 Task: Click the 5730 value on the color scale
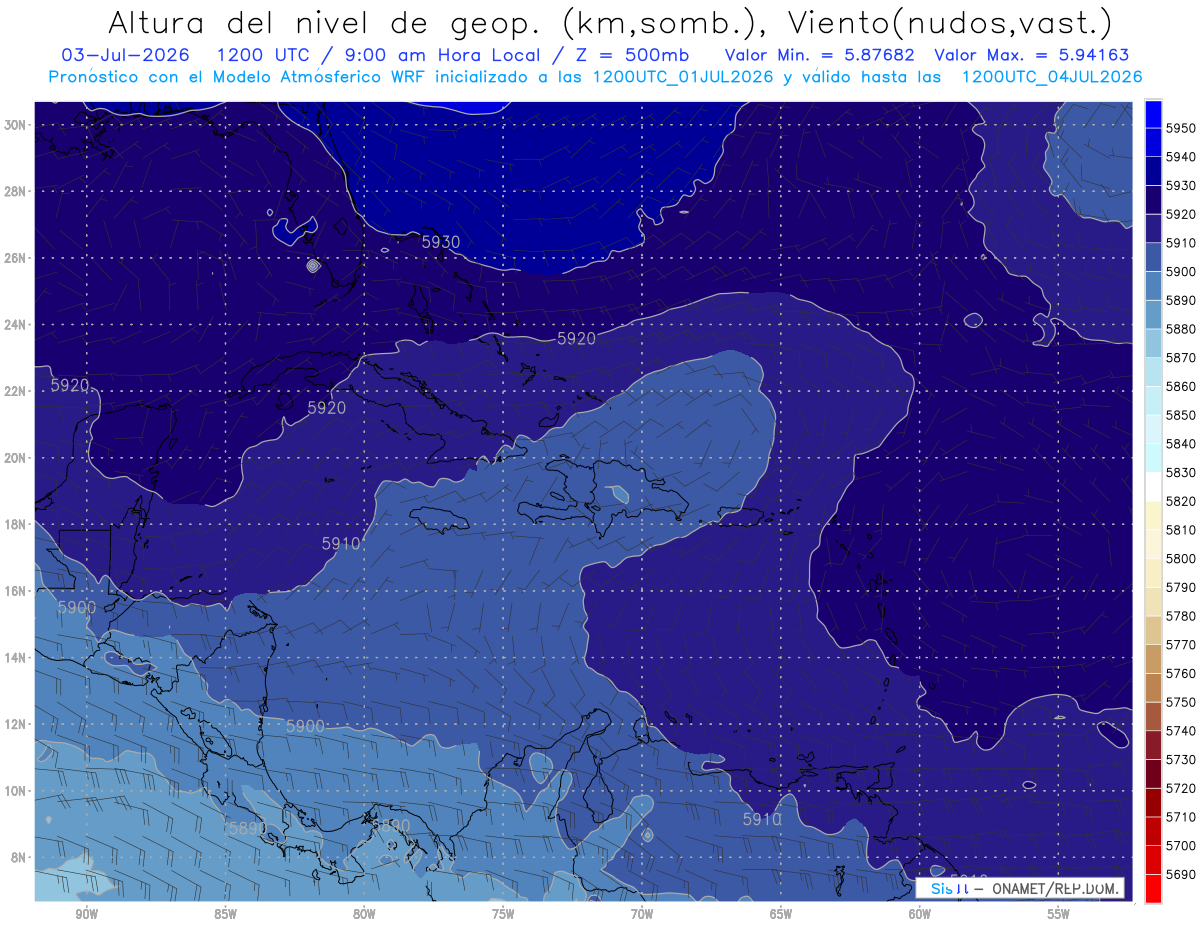(1181, 759)
